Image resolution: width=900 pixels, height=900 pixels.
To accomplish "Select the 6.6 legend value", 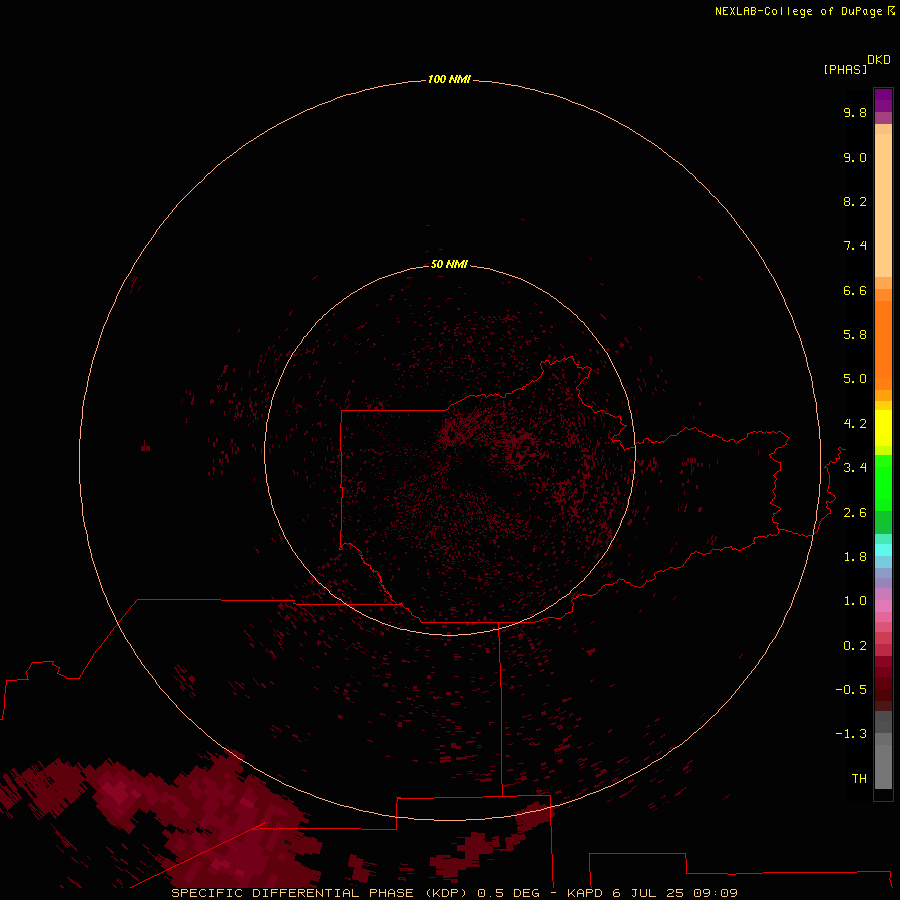I will point(855,291).
